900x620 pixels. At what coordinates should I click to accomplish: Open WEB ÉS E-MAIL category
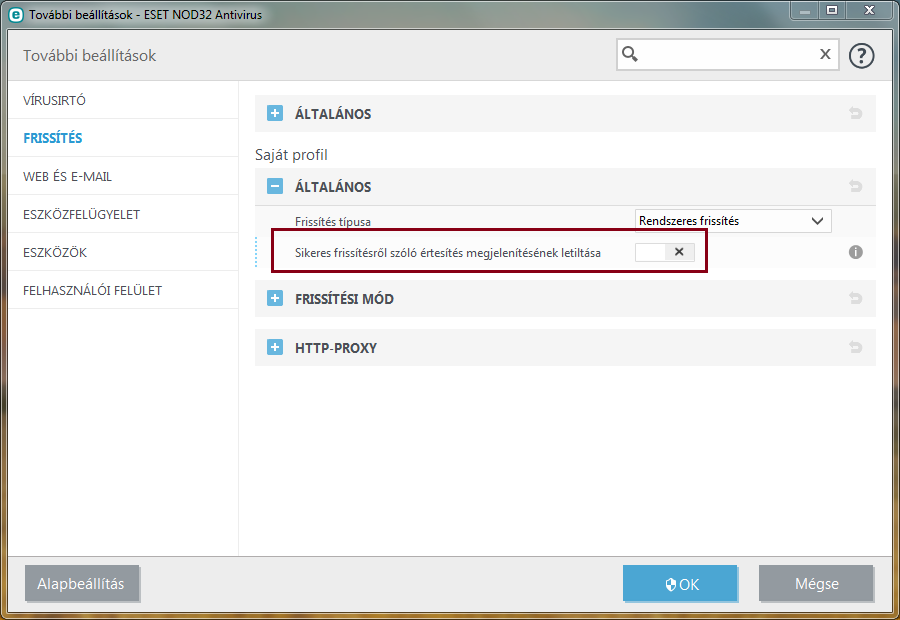point(123,176)
